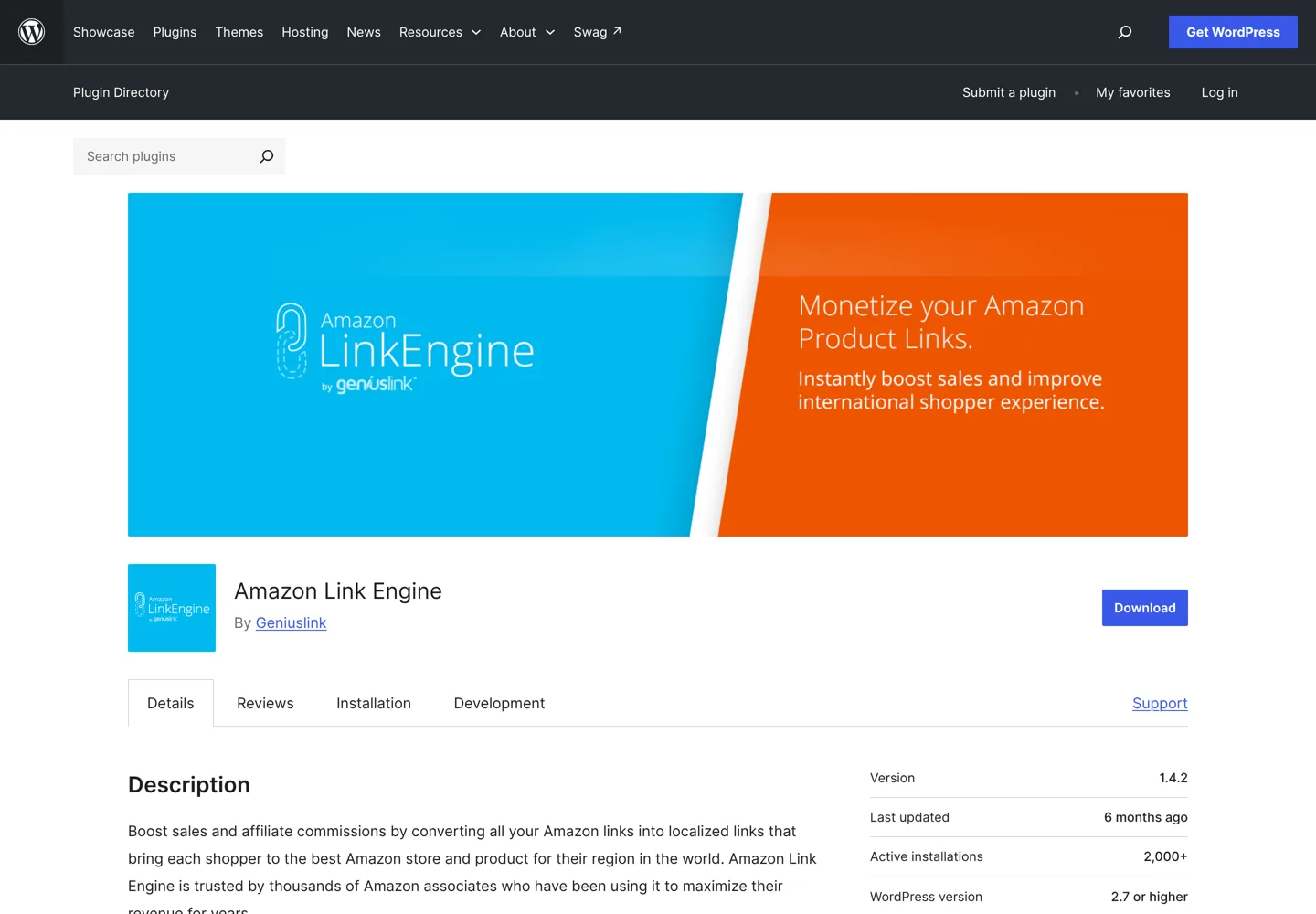Viewport: 1316px width, 914px height.
Task: Click the Amazon LinkEngine plugin icon thumbnail
Action: click(x=172, y=608)
